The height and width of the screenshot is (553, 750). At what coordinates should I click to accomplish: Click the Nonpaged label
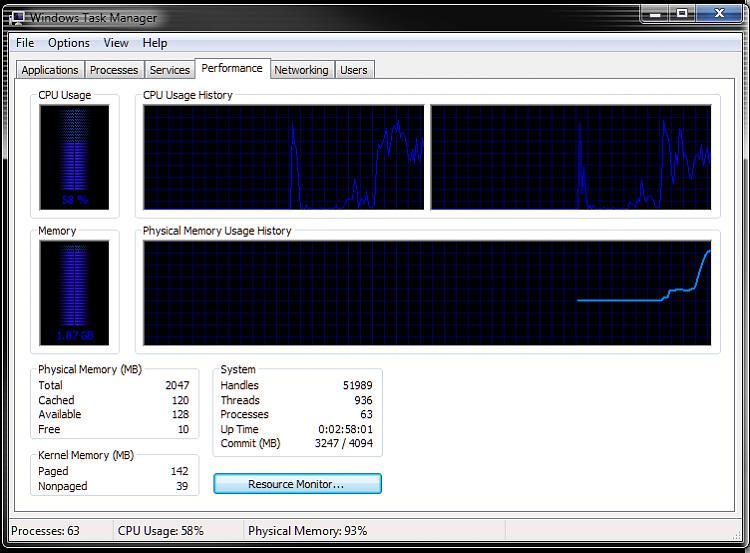[63, 486]
